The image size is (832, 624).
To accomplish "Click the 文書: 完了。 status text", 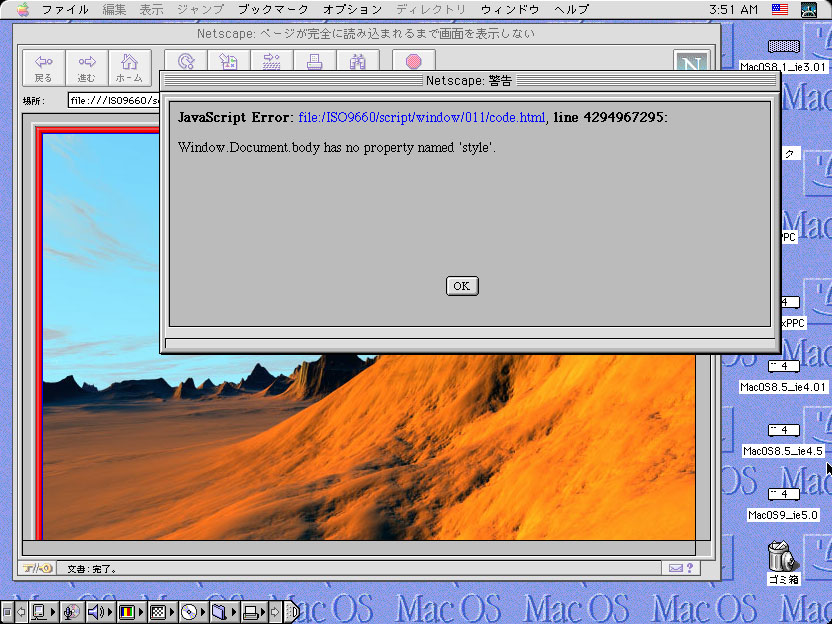I will pyautogui.click(x=92, y=569).
